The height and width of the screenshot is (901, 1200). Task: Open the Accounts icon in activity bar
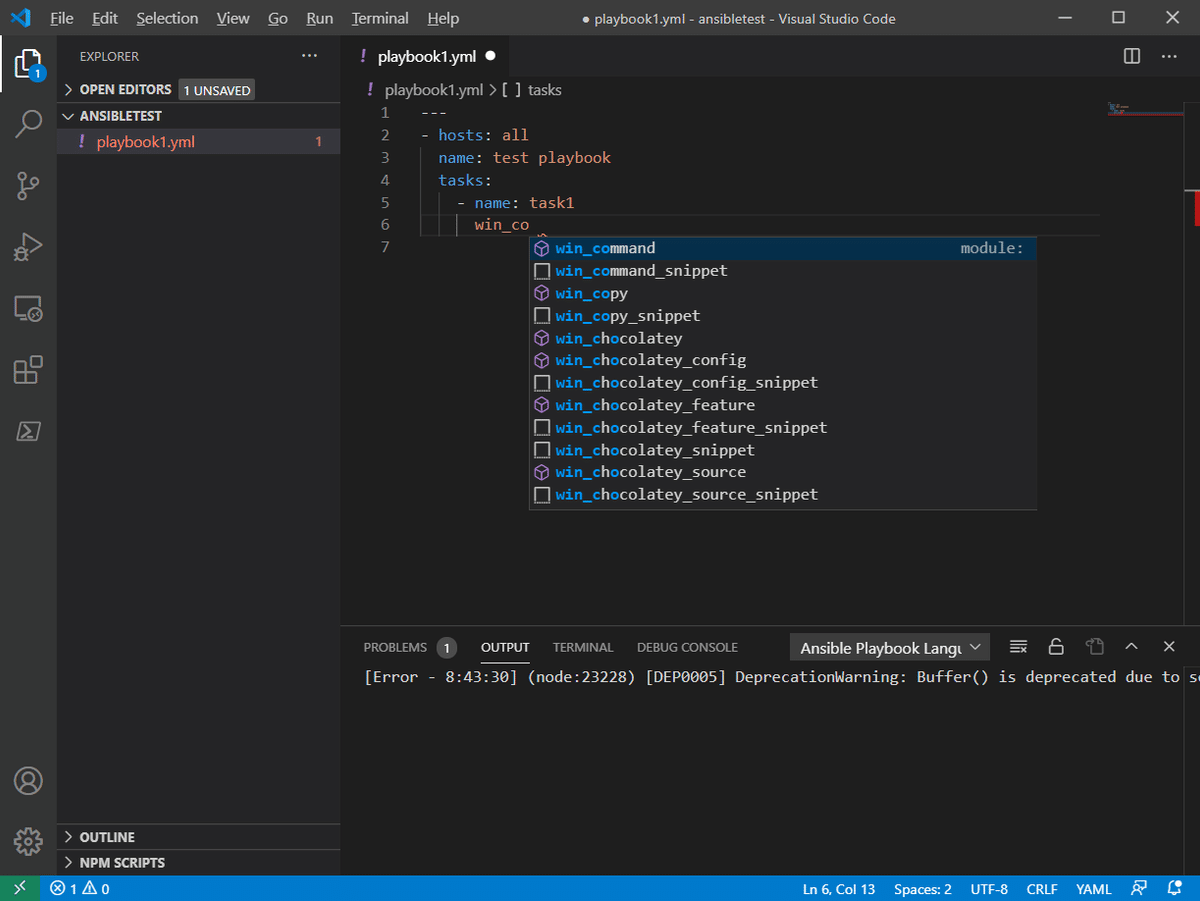pyautogui.click(x=28, y=780)
